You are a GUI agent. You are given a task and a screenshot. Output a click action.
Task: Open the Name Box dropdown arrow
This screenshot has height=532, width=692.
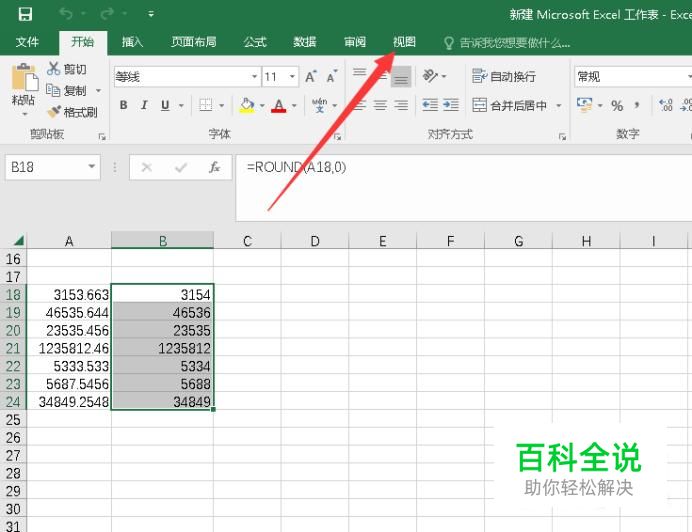92,168
